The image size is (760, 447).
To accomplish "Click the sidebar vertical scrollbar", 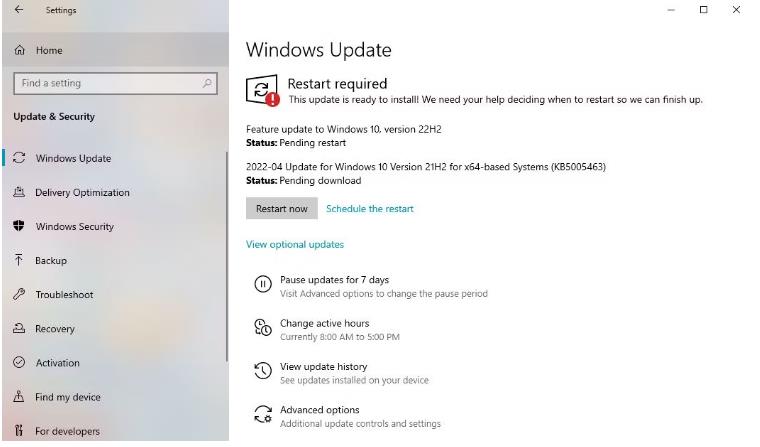I will pyautogui.click(x=226, y=257).
